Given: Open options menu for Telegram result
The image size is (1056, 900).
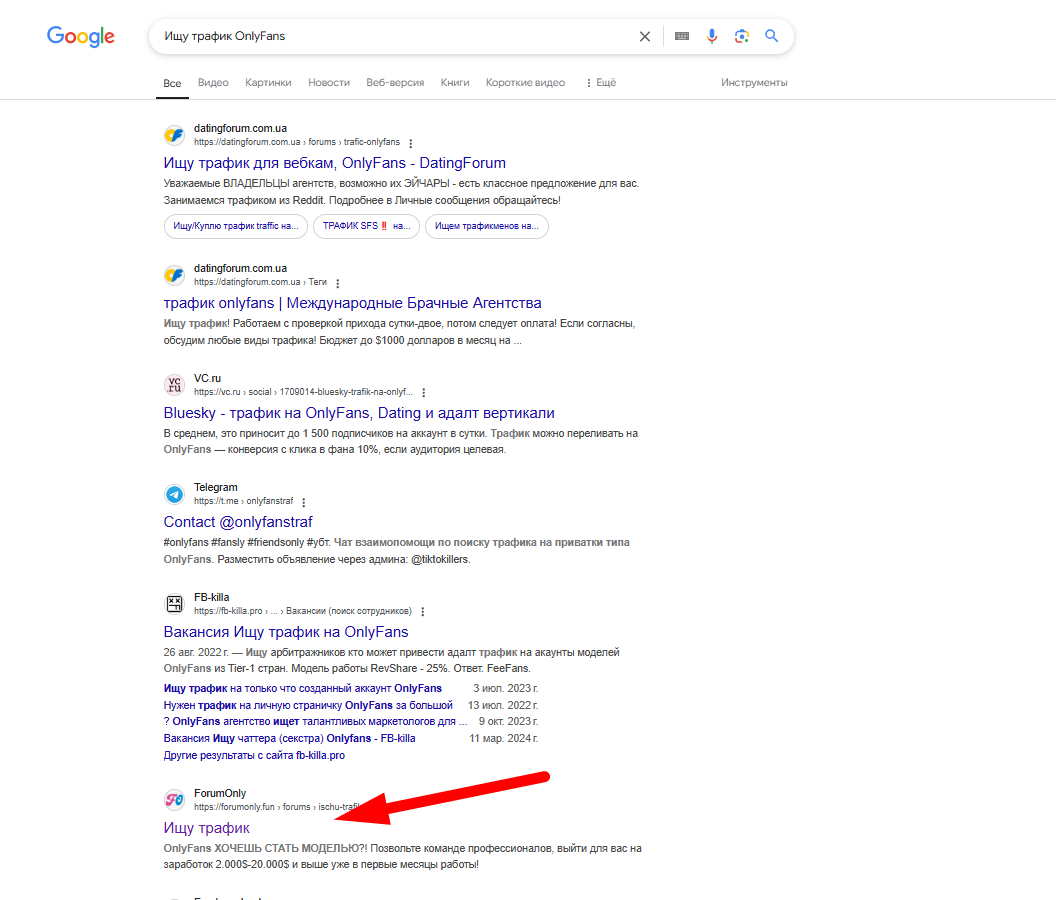Looking at the screenshot, I should click(x=304, y=502).
